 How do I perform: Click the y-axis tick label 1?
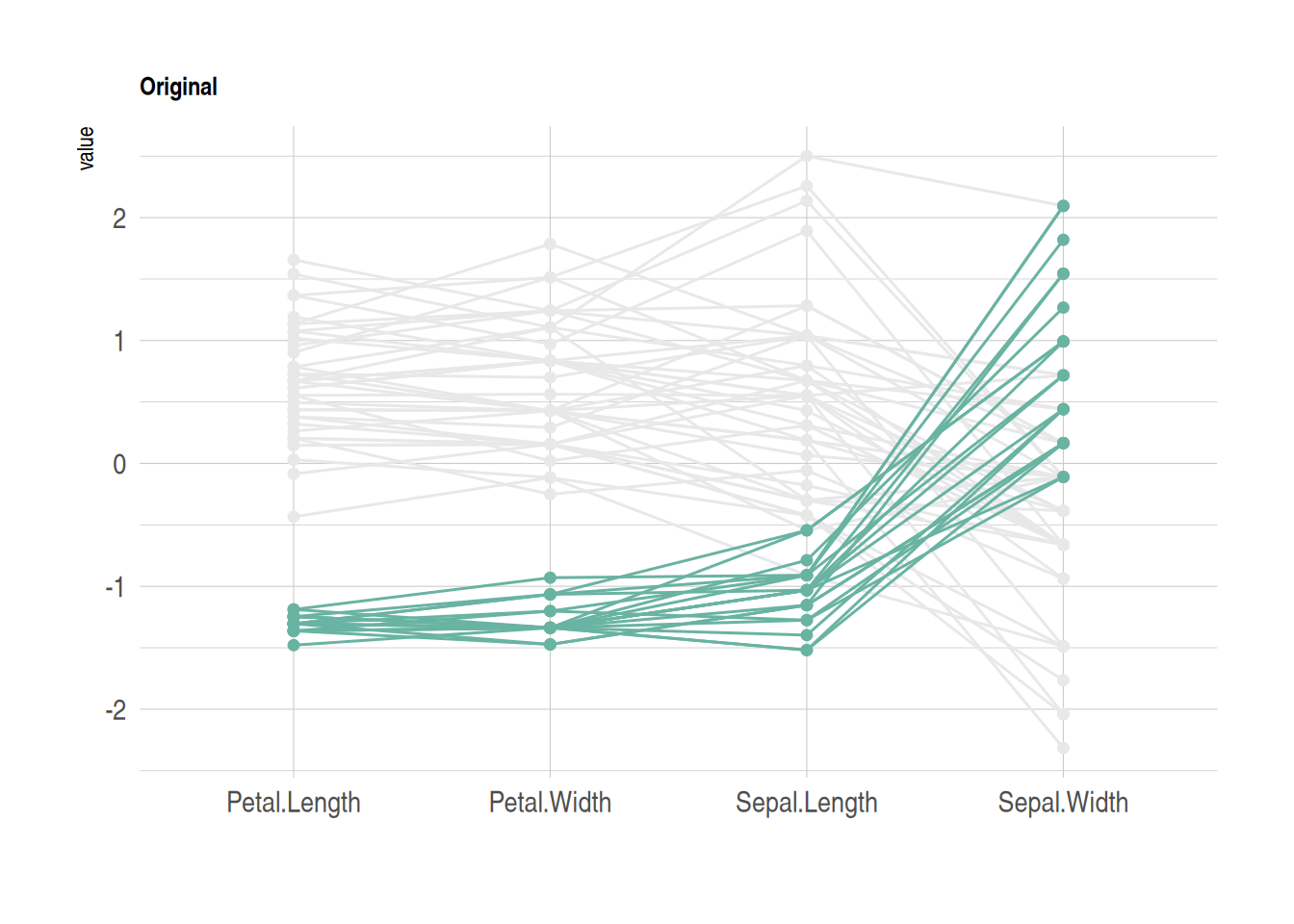119,342
